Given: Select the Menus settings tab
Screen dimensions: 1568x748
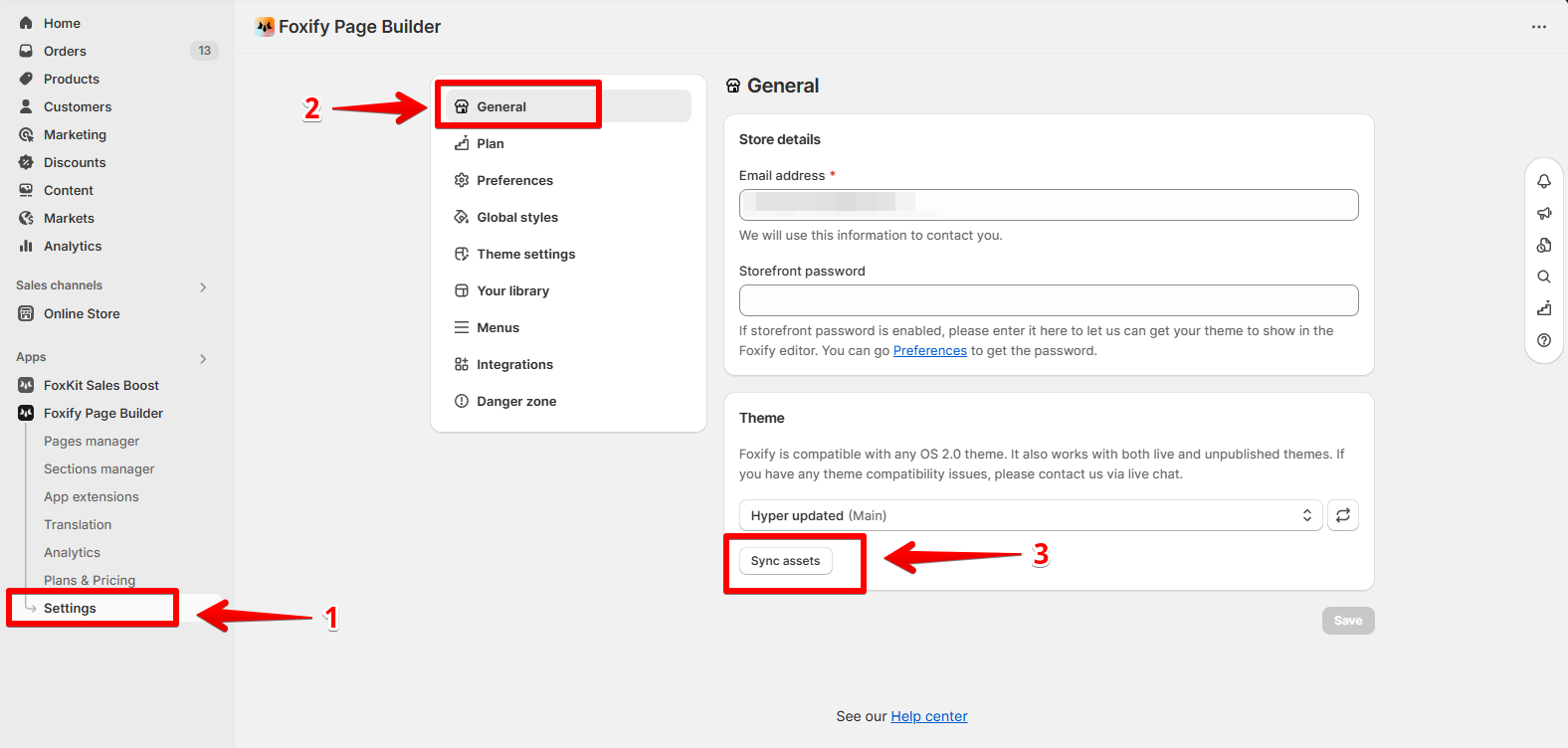Looking at the screenshot, I should (568, 327).
